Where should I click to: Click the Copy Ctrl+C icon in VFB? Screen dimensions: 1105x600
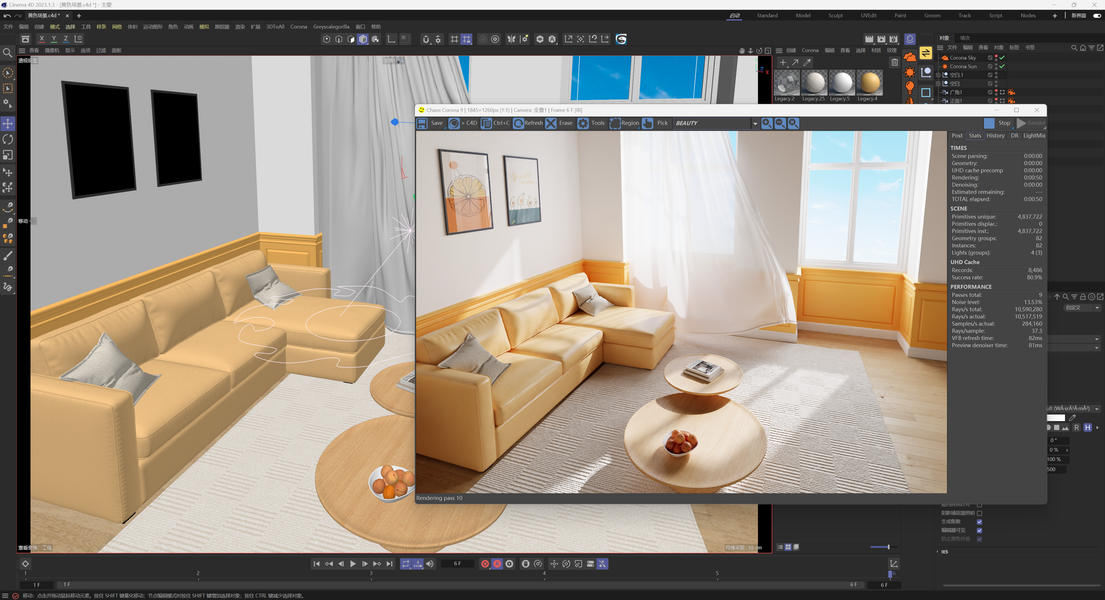pos(486,123)
